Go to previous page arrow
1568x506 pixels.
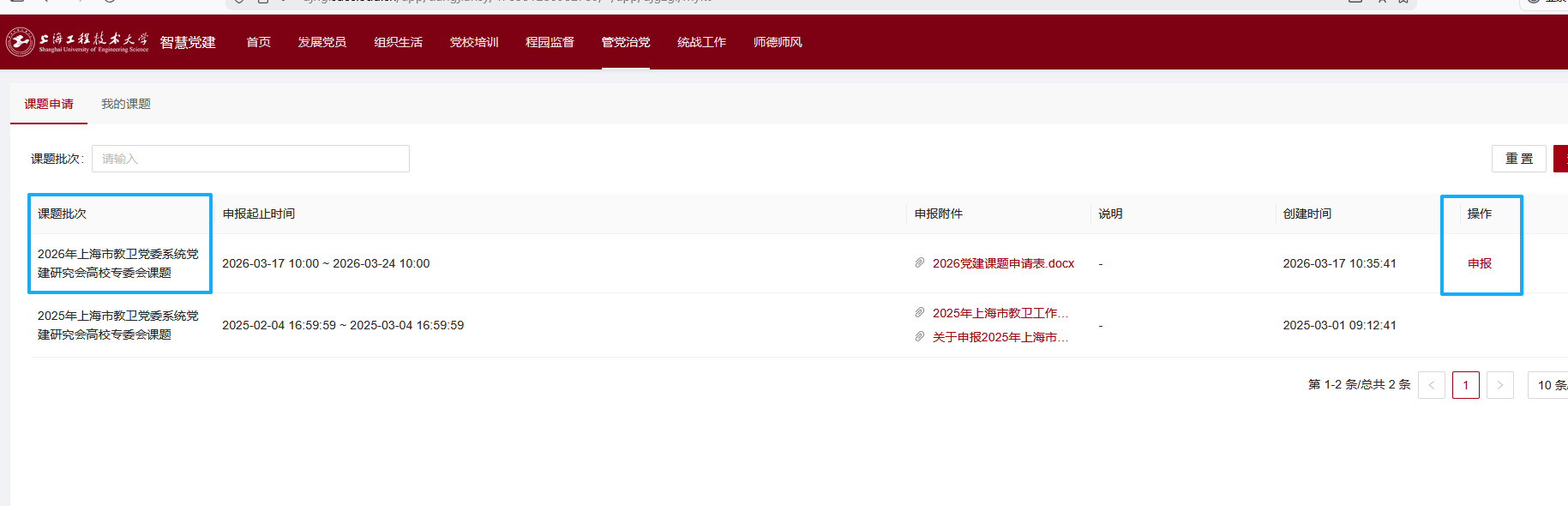[1431, 385]
